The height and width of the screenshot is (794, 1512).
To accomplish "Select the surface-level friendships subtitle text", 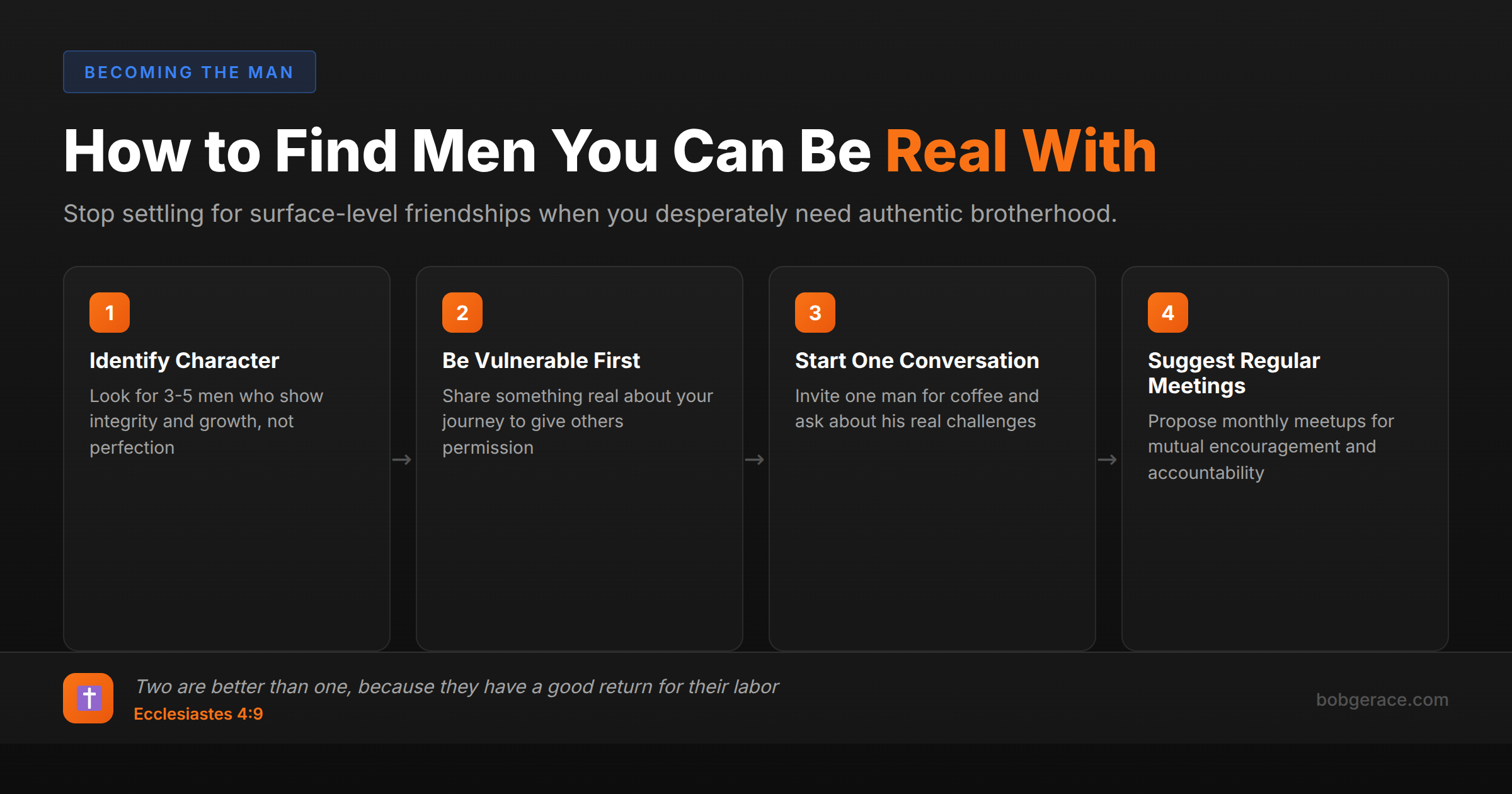I will [x=590, y=214].
